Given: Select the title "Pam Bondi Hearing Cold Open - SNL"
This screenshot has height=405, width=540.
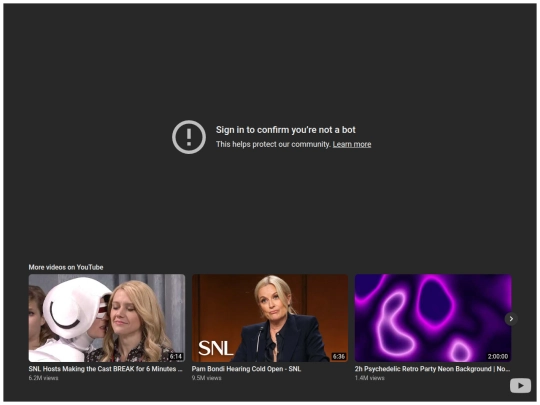Looking at the screenshot, I should pos(246,369).
